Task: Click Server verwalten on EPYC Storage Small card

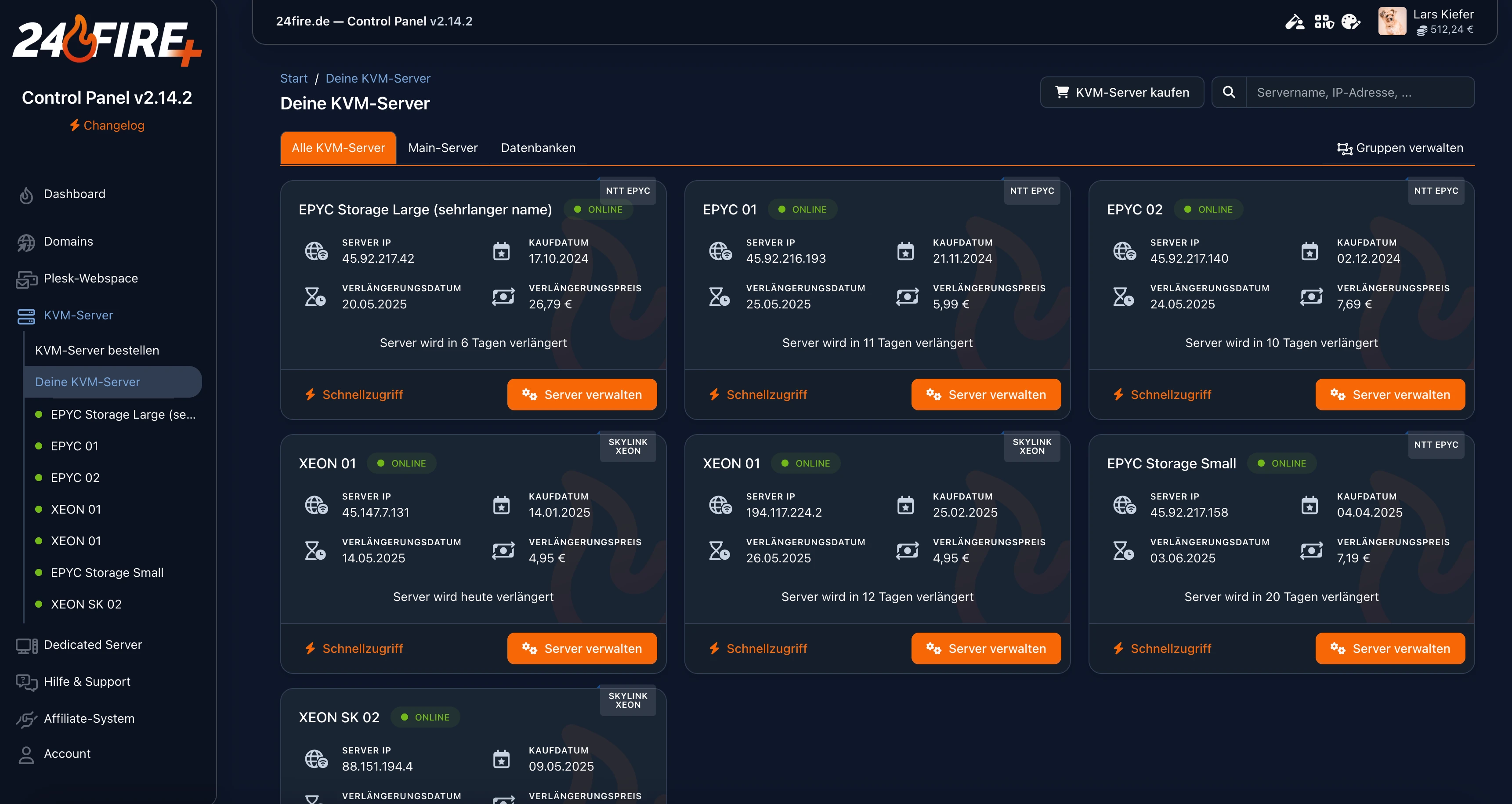Action: tap(1390, 648)
